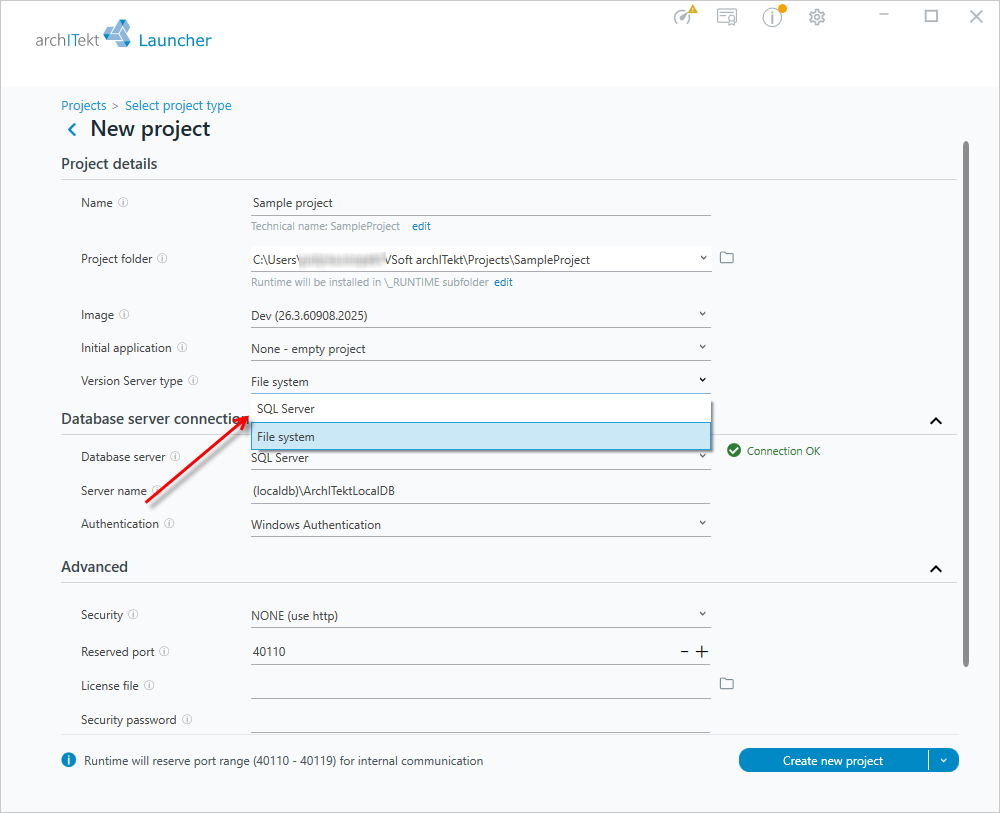Image resolution: width=1000 pixels, height=813 pixels.
Task: Open the Project folder path dropdown
Action: 703,258
